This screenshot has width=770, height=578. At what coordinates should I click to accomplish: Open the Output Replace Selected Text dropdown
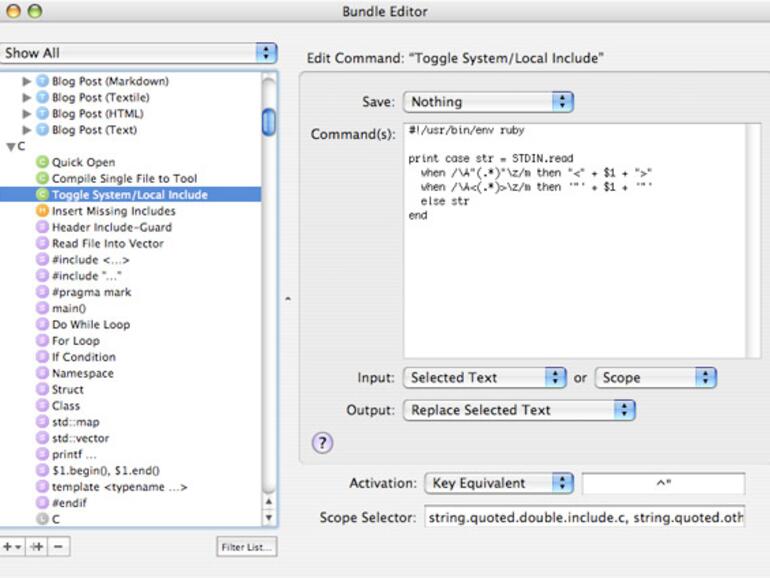[x=519, y=410]
